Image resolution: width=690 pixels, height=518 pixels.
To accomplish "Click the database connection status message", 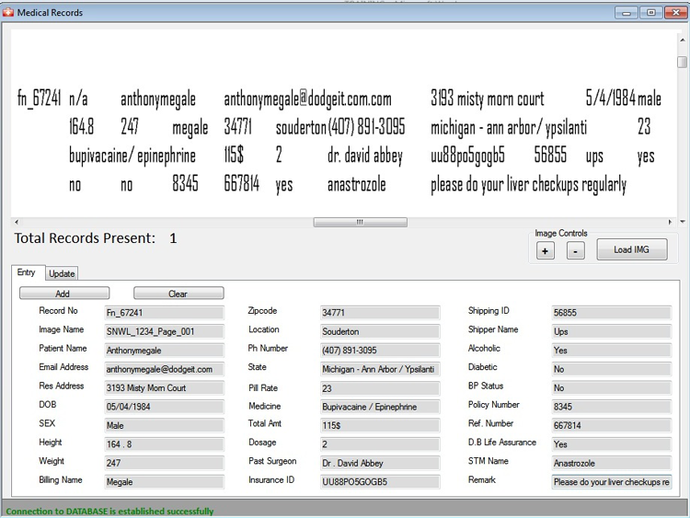I will click(x=110, y=511).
